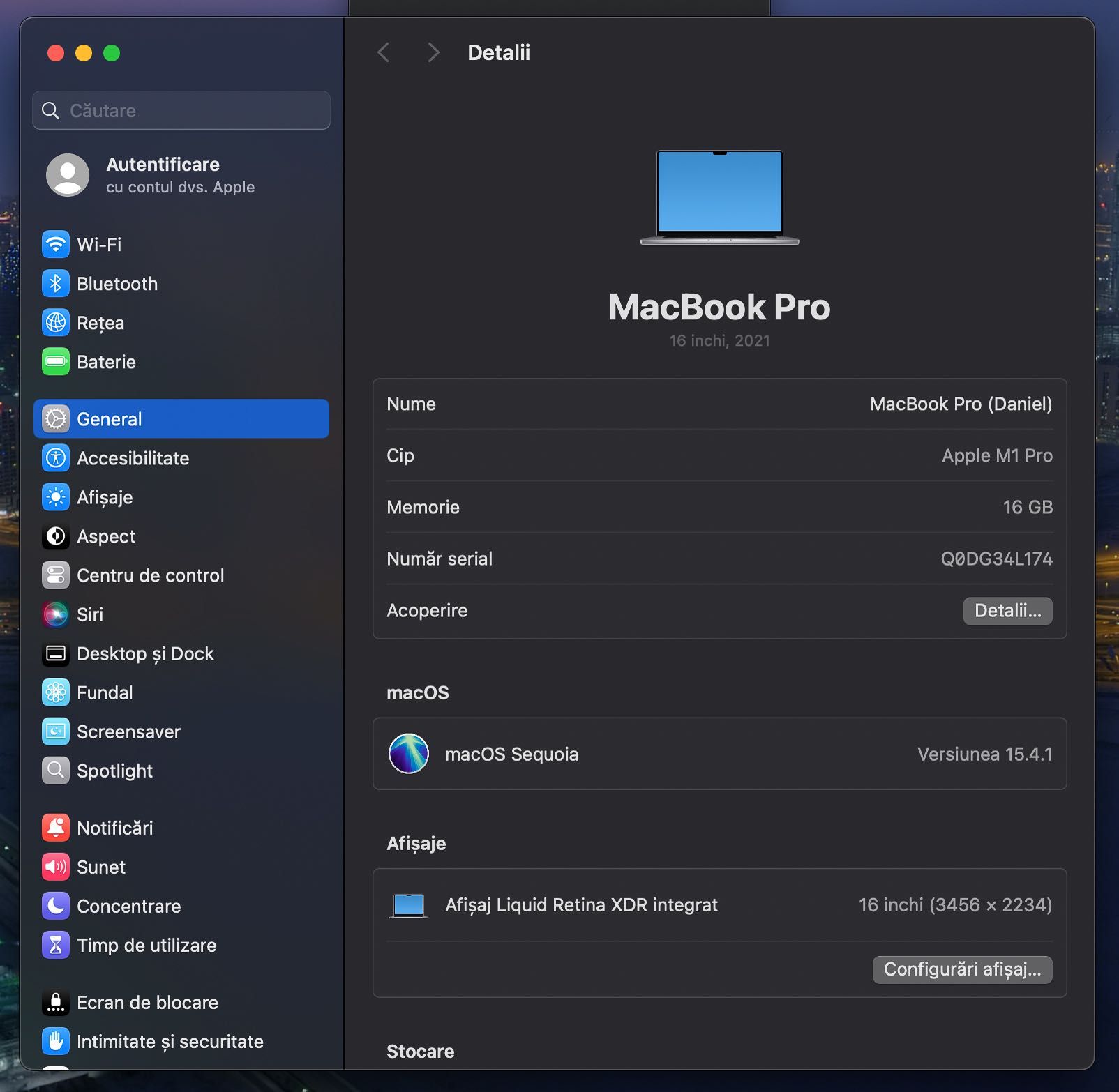Viewport: 1119px width, 1092px height.
Task: Click the integrated display icon
Action: [409, 906]
